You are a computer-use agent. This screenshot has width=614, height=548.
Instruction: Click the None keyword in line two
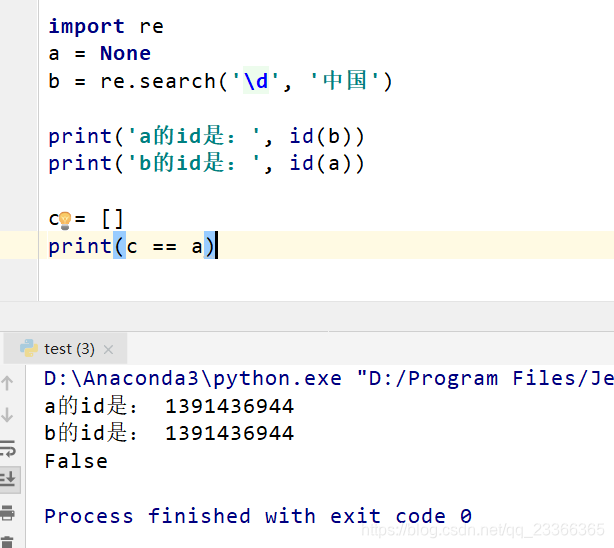pyautogui.click(x=125, y=53)
